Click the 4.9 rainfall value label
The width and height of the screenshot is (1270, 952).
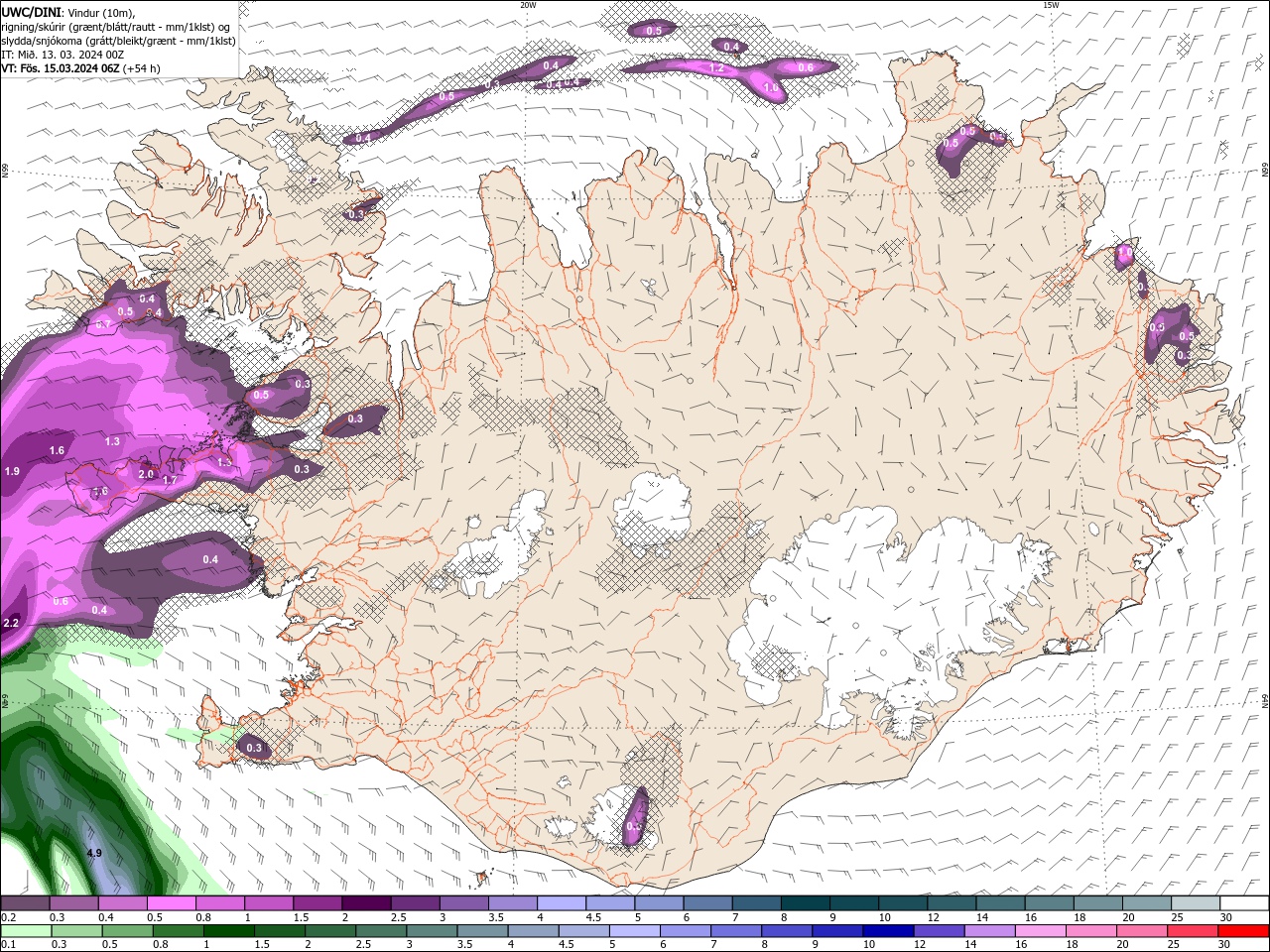coord(94,853)
